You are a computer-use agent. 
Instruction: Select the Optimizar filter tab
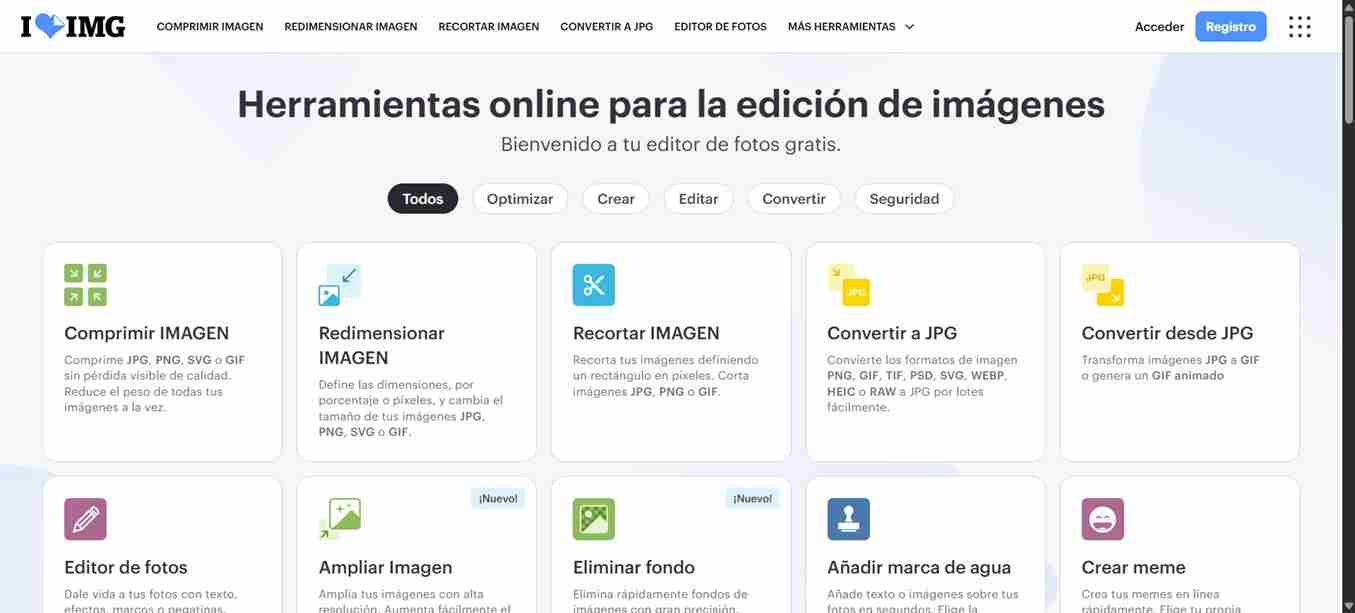point(520,199)
